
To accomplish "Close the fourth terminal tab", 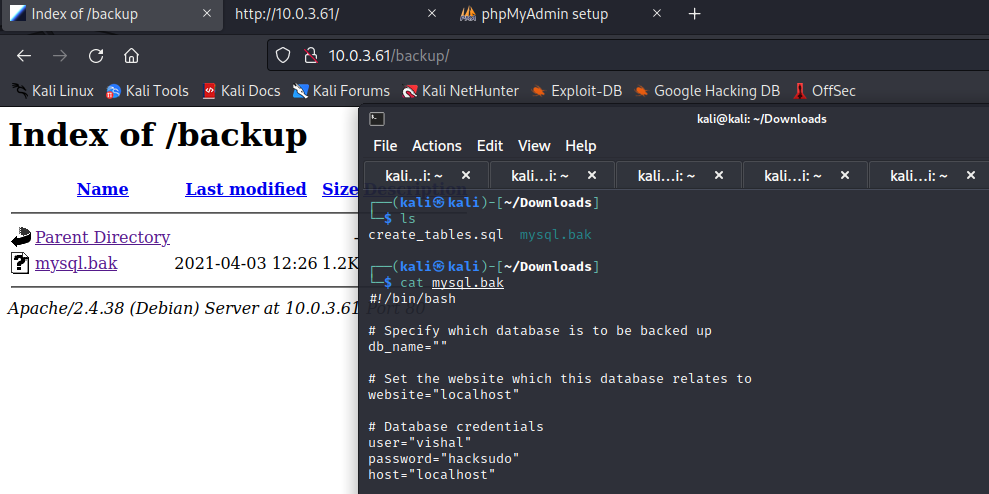I will pyautogui.click(x=845, y=175).
